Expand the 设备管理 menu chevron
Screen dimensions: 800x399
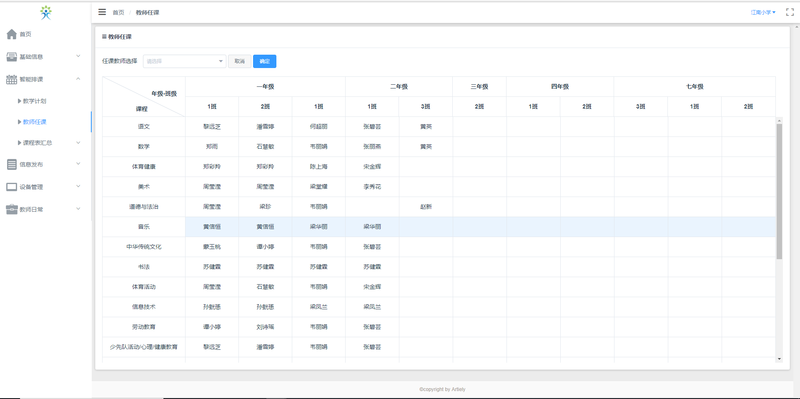tap(78, 186)
